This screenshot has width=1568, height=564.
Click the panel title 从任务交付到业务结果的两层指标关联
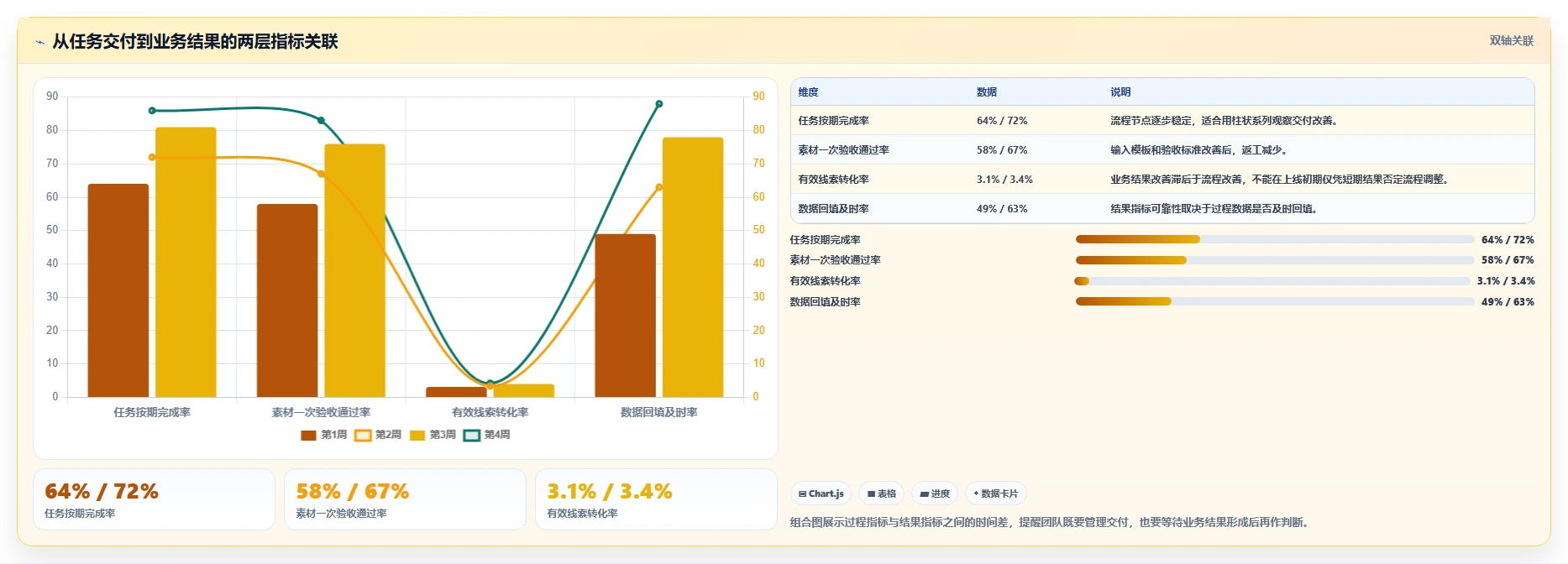(x=195, y=42)
